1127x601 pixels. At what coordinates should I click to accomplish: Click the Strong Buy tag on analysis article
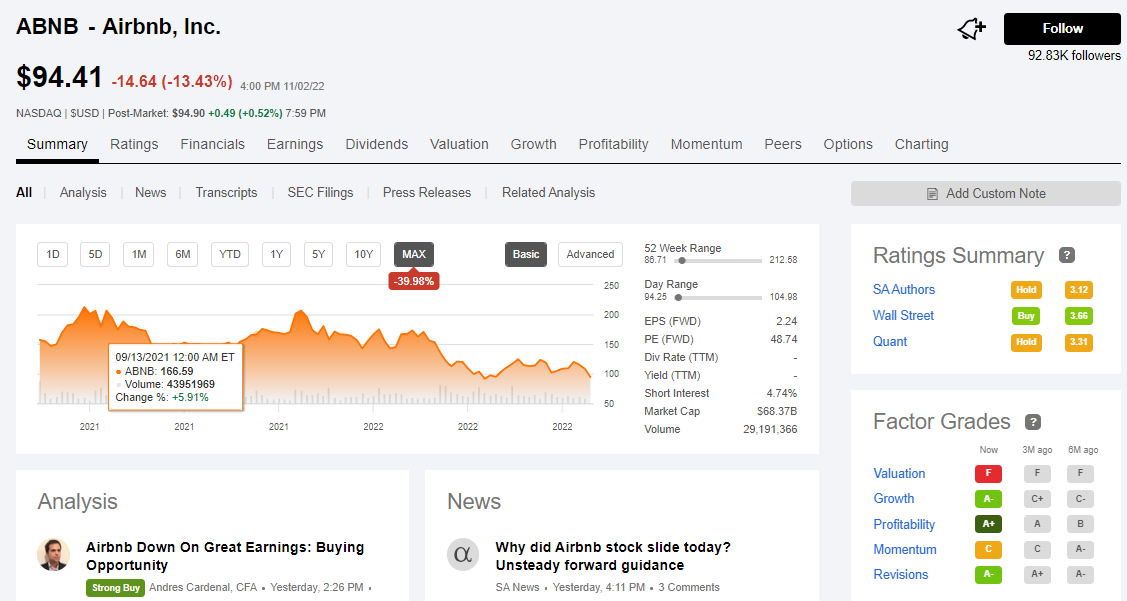[x=116, y=588]
